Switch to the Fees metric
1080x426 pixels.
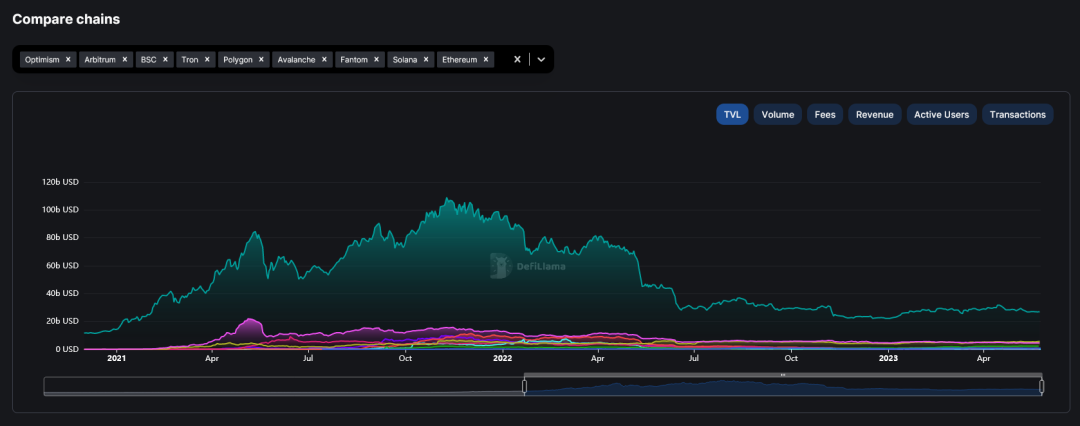[825, 114]
